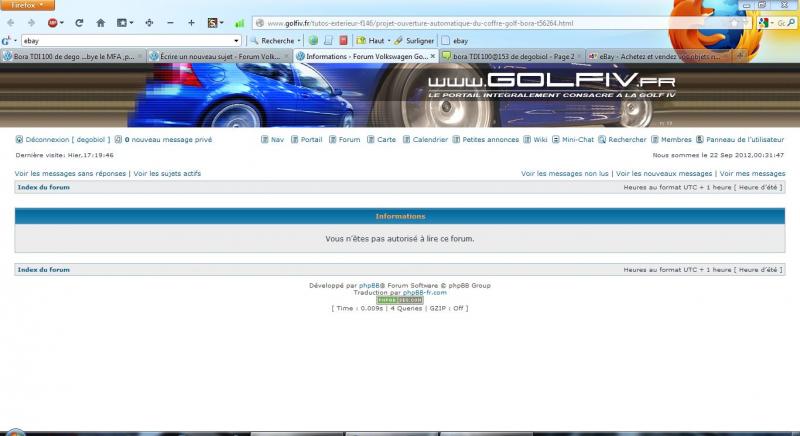The image size is (800, 436).
Task: Click bottom Index du forum breadcrumb
Action: (x=43, y=270)
